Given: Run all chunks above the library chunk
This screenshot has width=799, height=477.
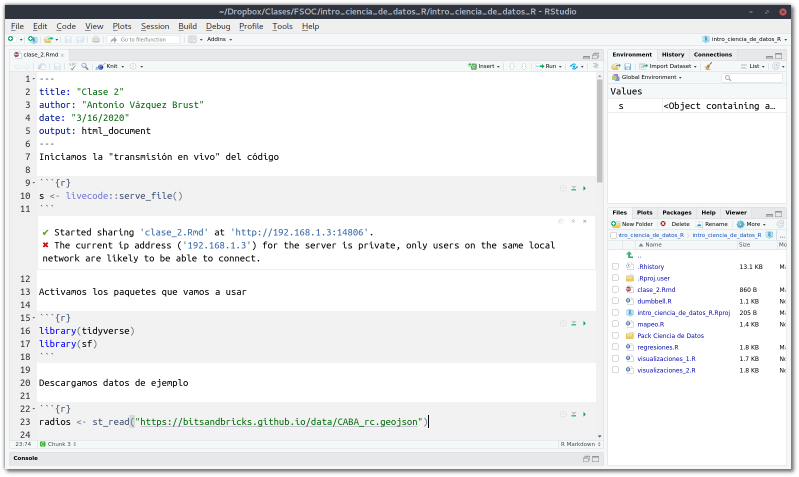Looking at the screenshot, I should point(574,324).
